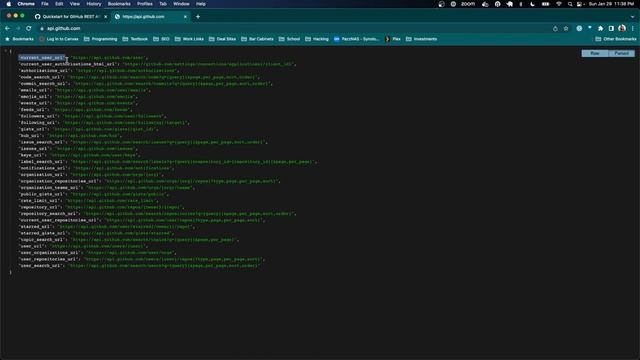The height and width of the screenshot is (360, 640).
Task: Open the Profiles menu
Action: [x=144, y=4]
